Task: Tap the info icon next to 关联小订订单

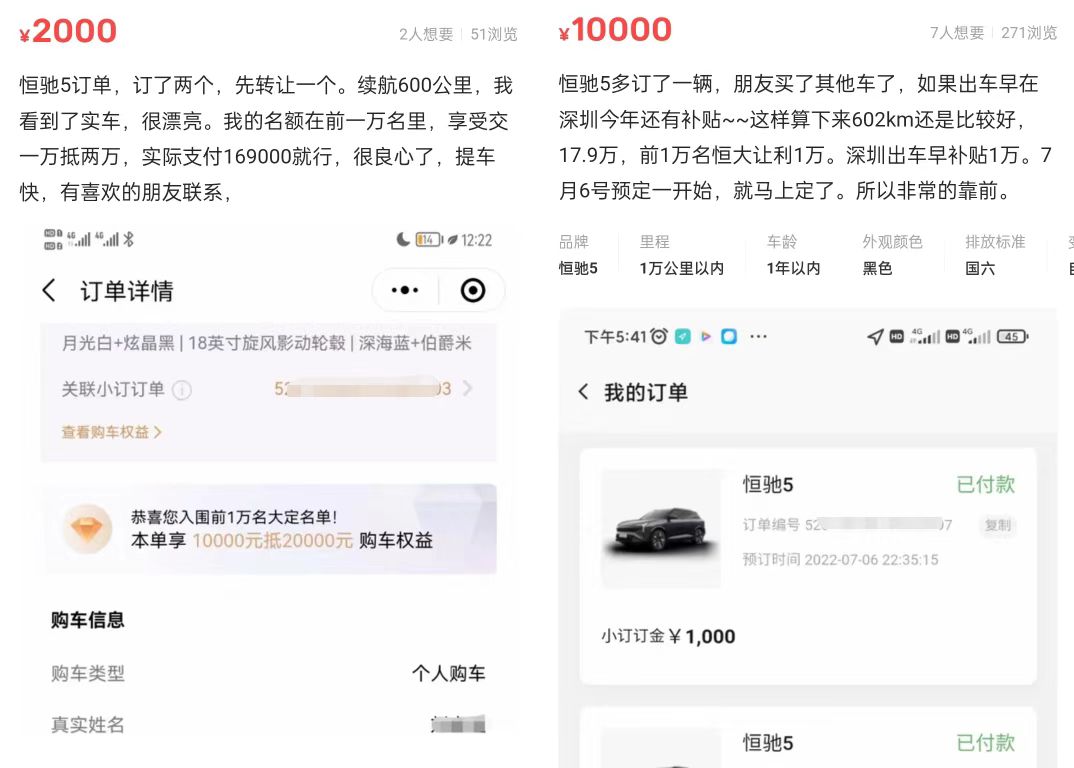Action: pos(182,390)
